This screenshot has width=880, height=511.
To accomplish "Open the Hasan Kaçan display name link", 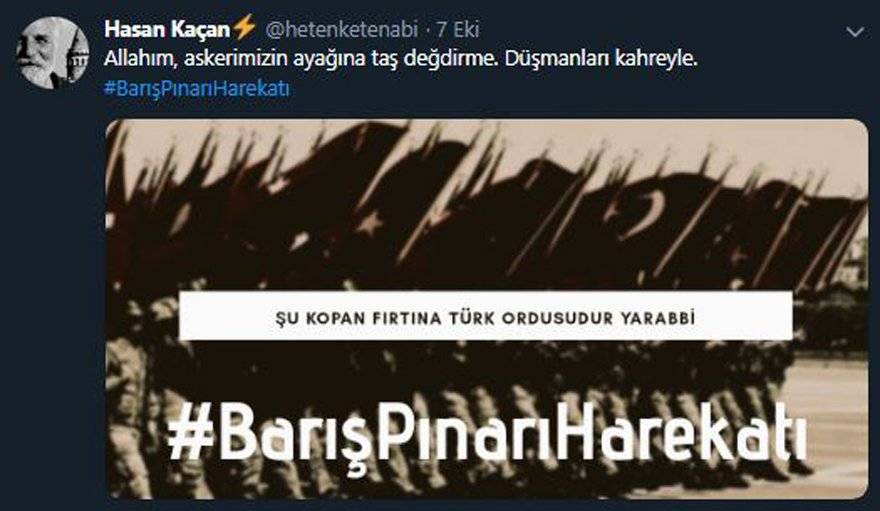I will (x=167, y=29).
